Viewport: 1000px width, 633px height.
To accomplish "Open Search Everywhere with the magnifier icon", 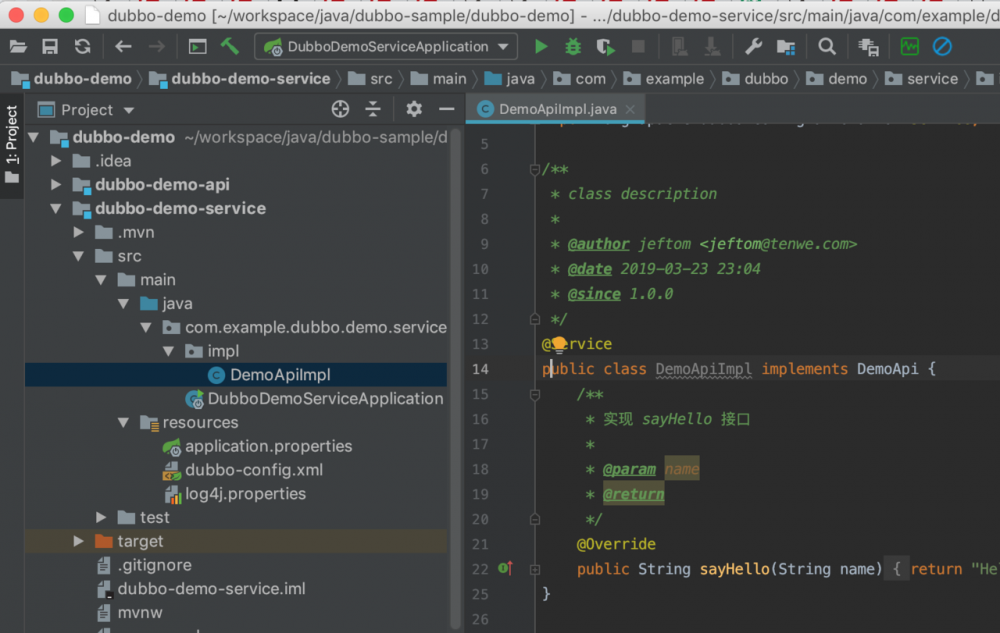I will click(826, 46).
